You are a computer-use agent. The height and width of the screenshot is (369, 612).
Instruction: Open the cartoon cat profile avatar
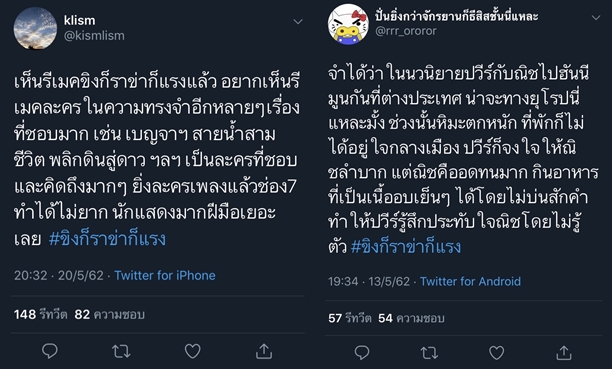tap(348, 24)
